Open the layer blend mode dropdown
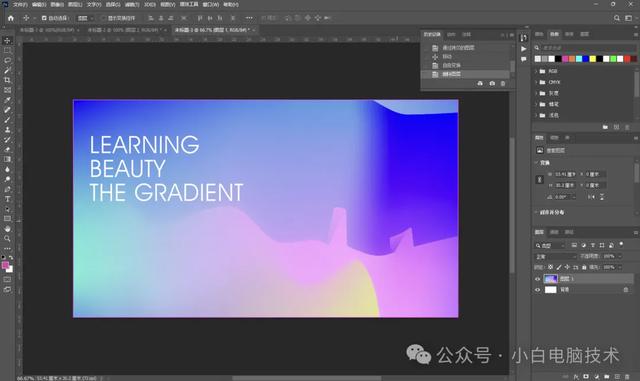This screenshot has height=381, width=640. (555, 256)
